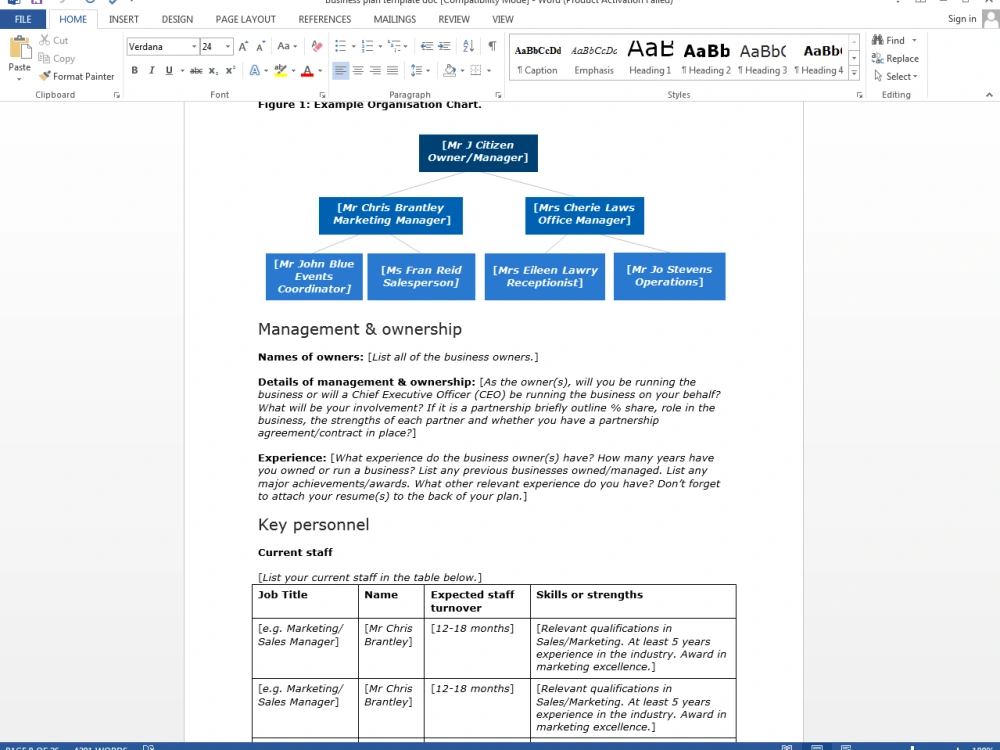Select Mrs Cherie Laws chart box
This screenshot has height=750, width=1000.
pyautogui.click(x=584, y=215)
